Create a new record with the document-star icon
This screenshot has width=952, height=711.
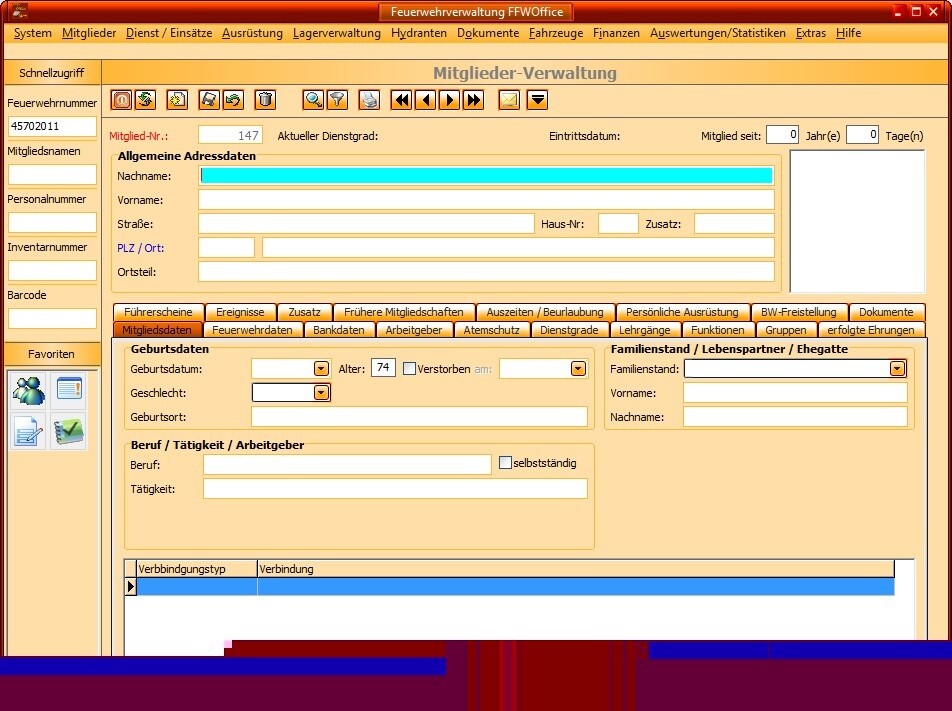point(177,100)
